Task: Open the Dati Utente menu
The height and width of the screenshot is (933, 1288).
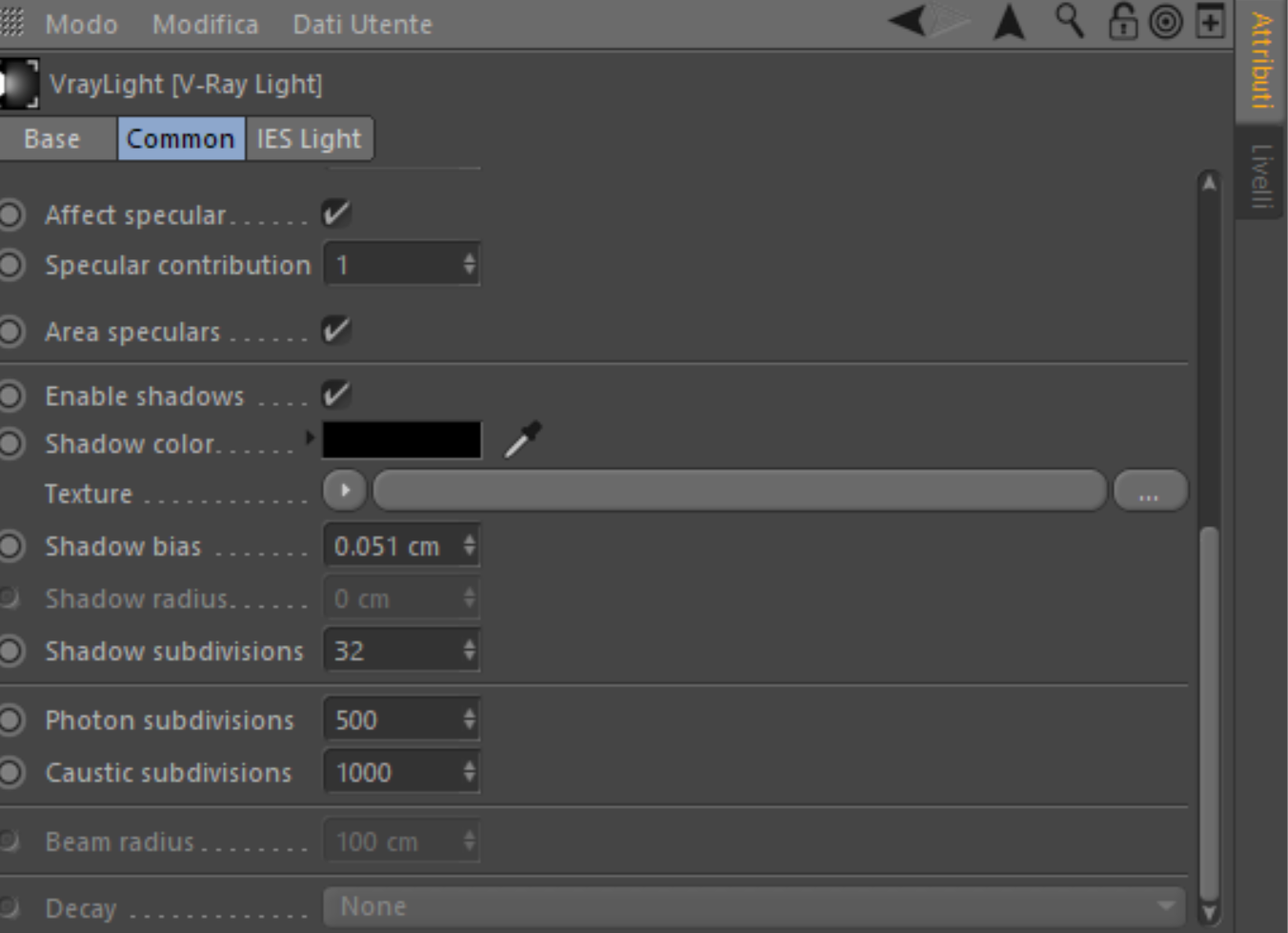Action: point(362,24)
